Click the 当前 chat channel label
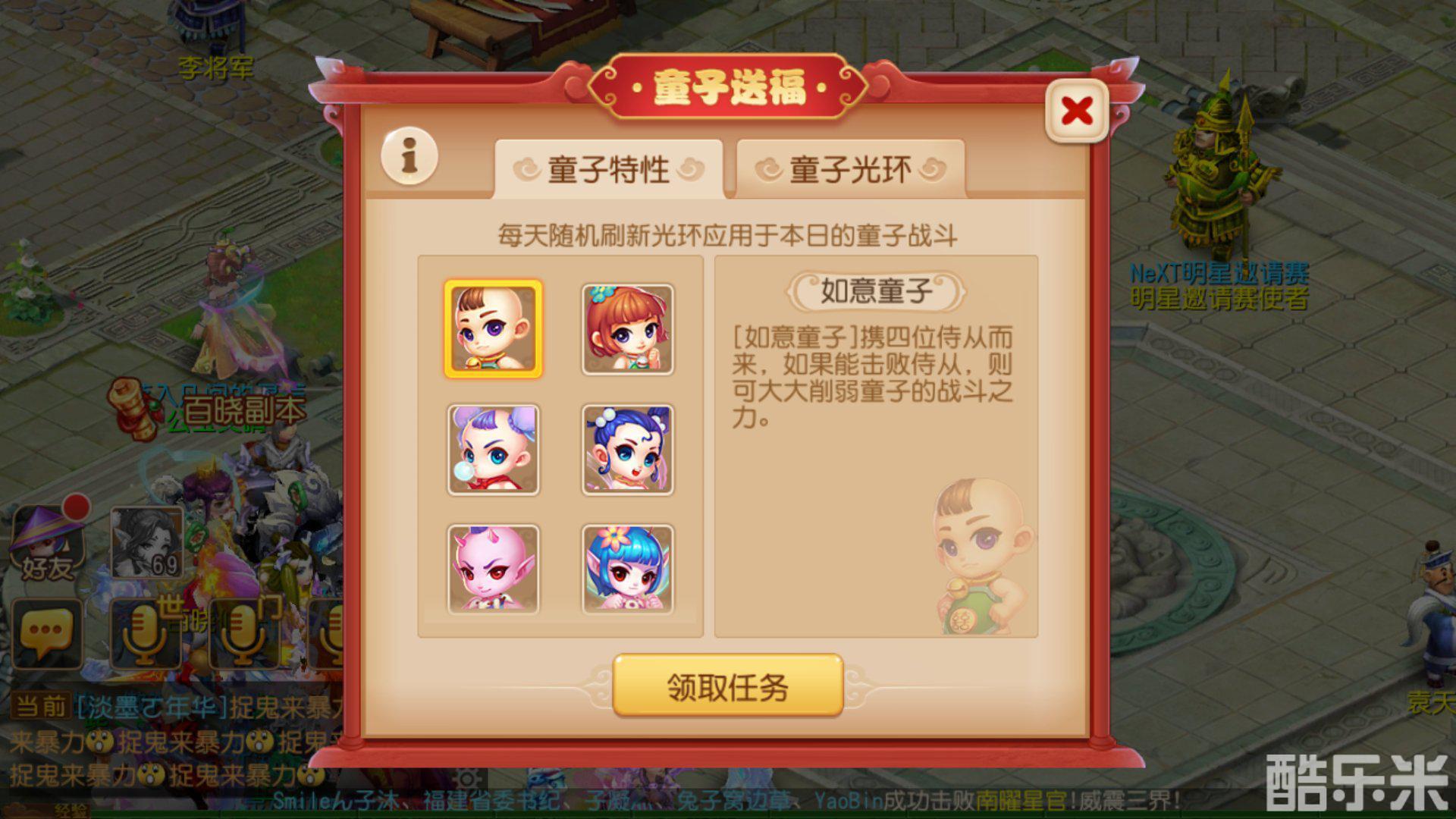 41,706
